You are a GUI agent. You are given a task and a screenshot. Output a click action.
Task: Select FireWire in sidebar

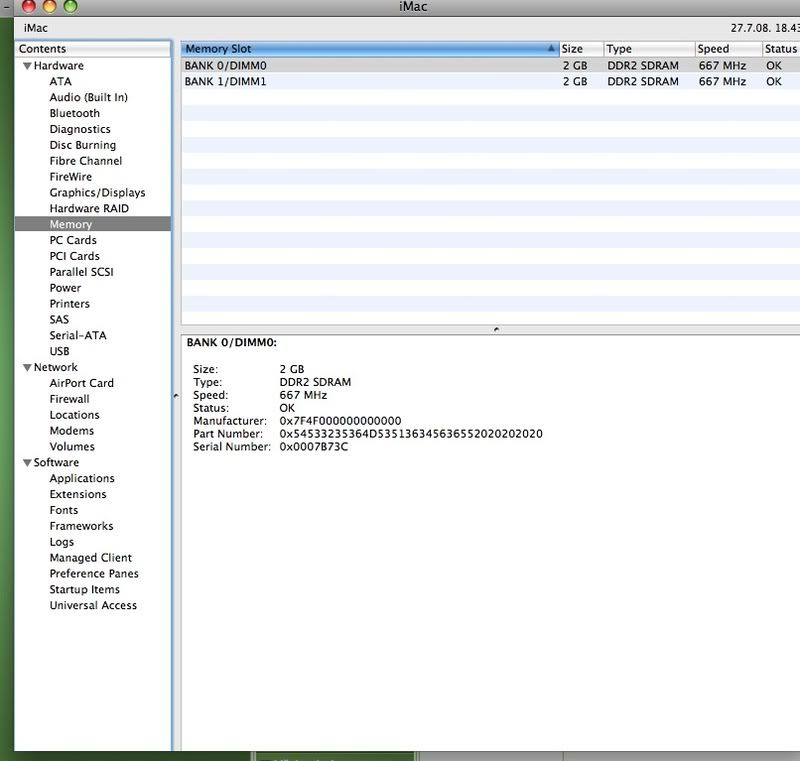click(71, 176)
